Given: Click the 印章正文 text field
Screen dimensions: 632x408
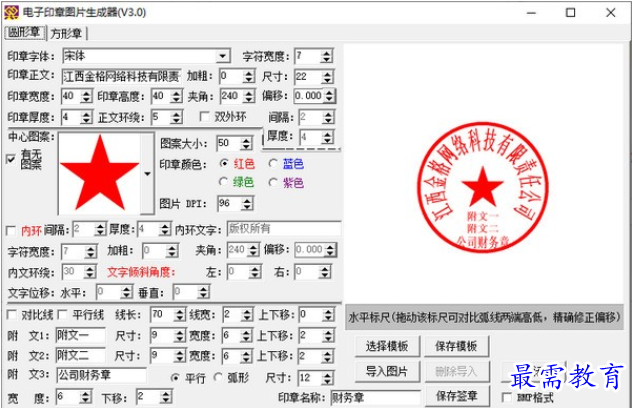Looking at the screenshot, I should pyautogui.click(x=121, y=76).
